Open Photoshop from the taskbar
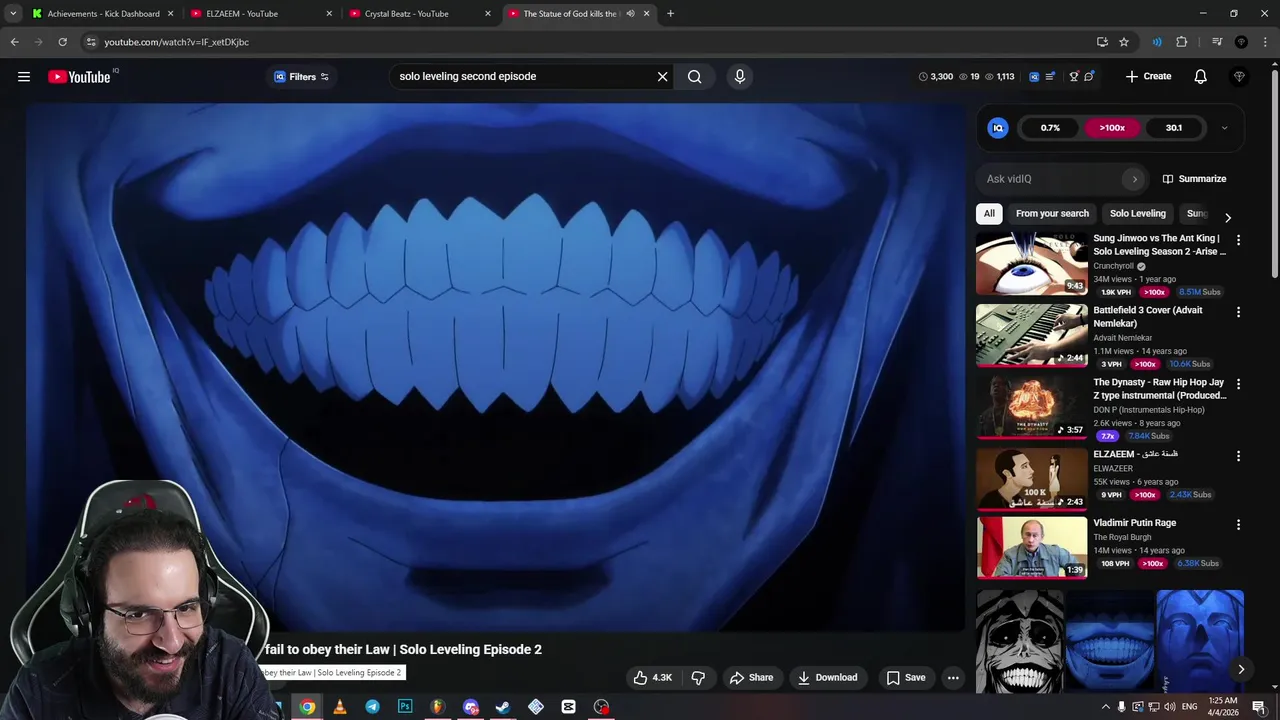Image resolution: width=1280 pixels, height=720 pixels. (405, 707)
